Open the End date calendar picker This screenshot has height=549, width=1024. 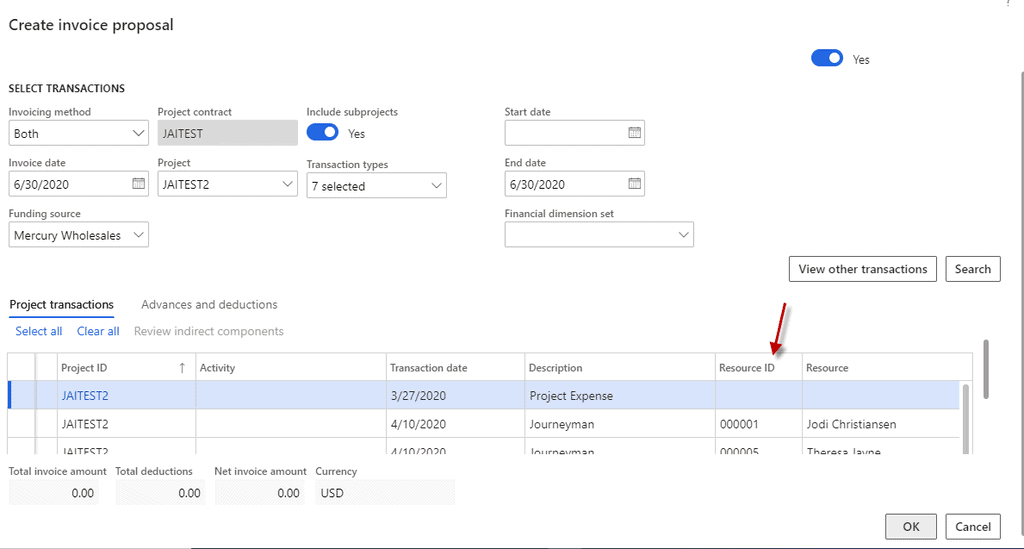[x=634, y=184]
